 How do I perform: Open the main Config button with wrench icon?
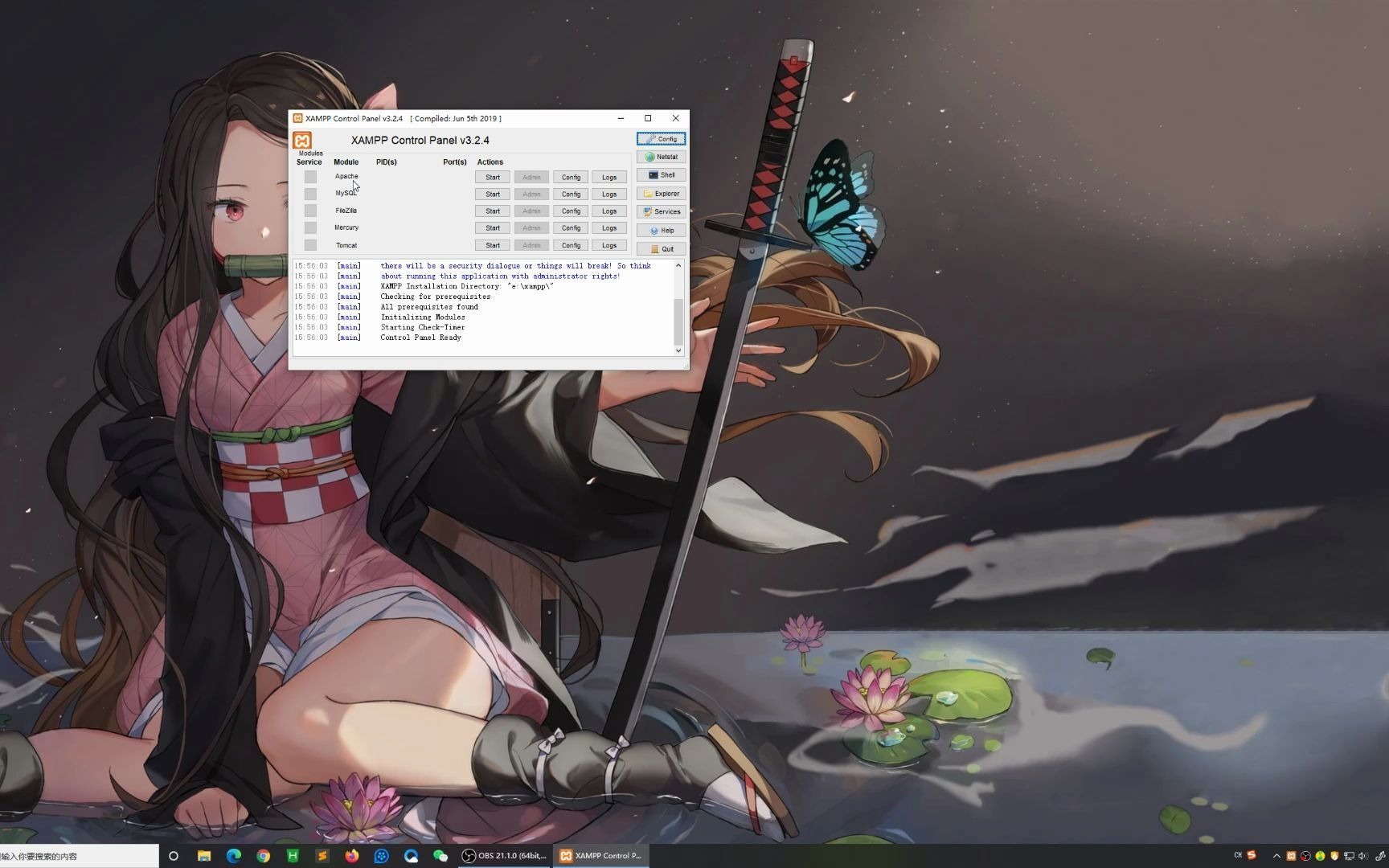(x=661, y=139)
